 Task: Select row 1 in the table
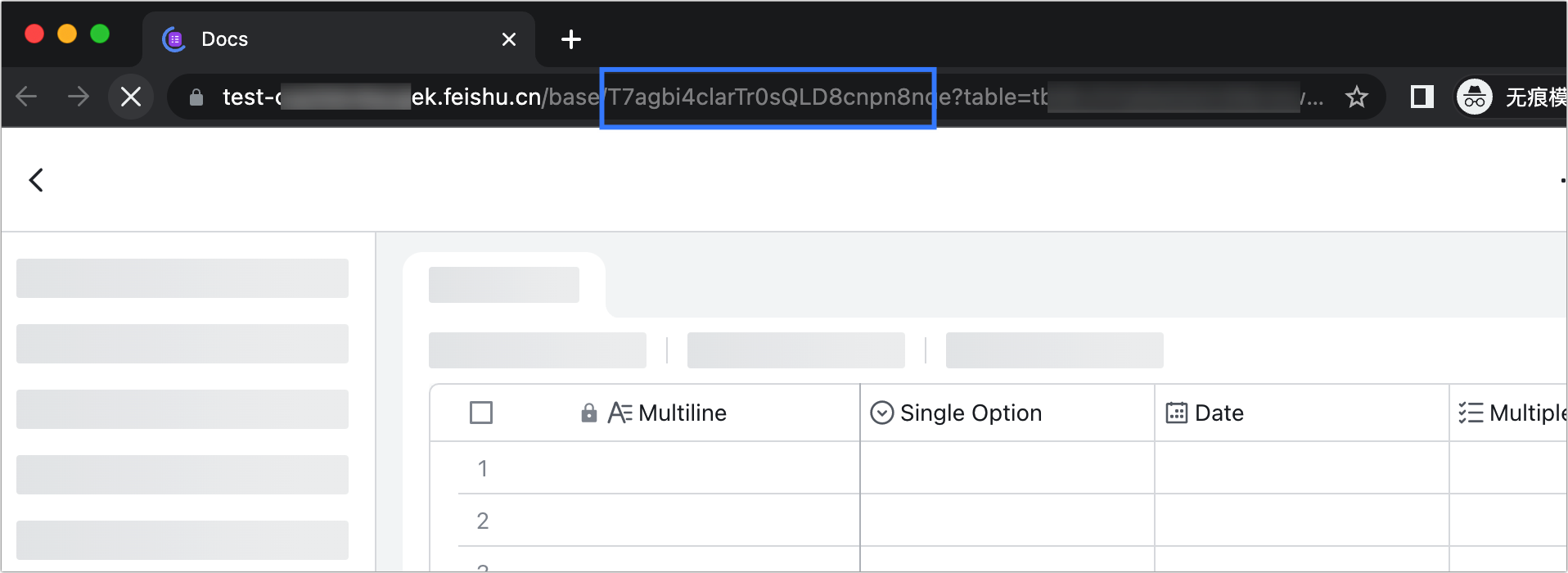[483, 468]
